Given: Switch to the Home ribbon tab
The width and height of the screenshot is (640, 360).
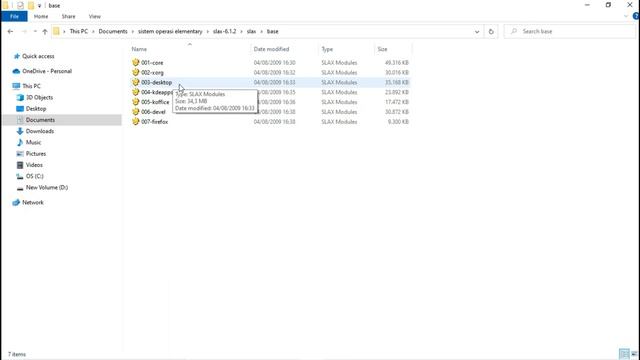Looking at the screenshot, I should pos(41,16).
